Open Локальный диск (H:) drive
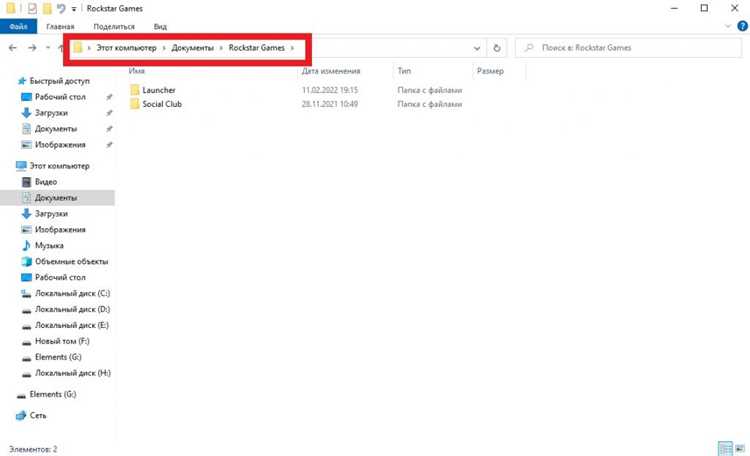Screen dimensions: 750x456 tap(73, 373)
